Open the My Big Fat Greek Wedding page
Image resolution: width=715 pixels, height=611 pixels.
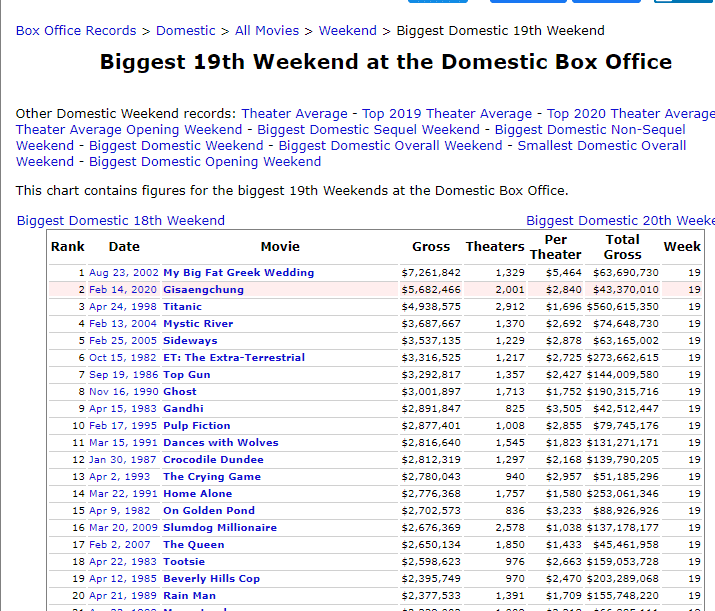pyautogui.click(x=239, y=273)
